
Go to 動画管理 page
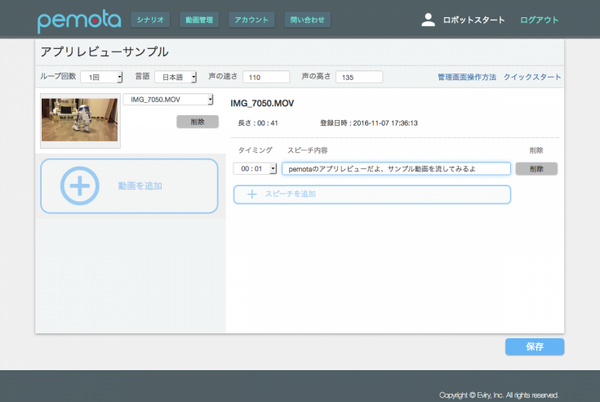200,19
